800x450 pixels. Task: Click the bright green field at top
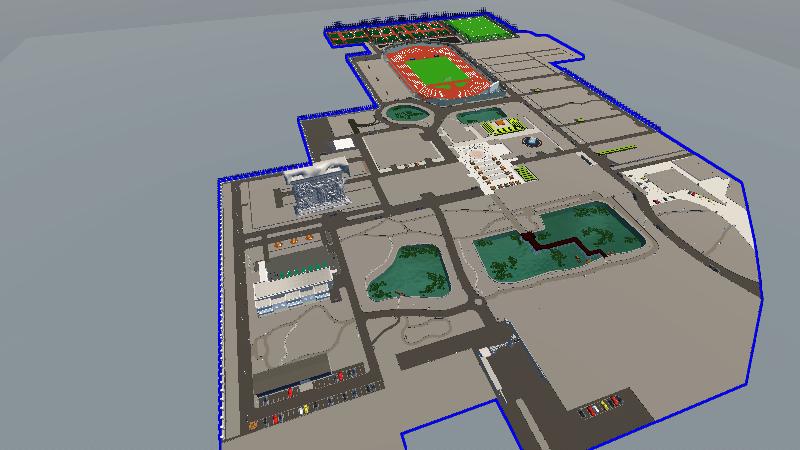click(x=478, y=28)
